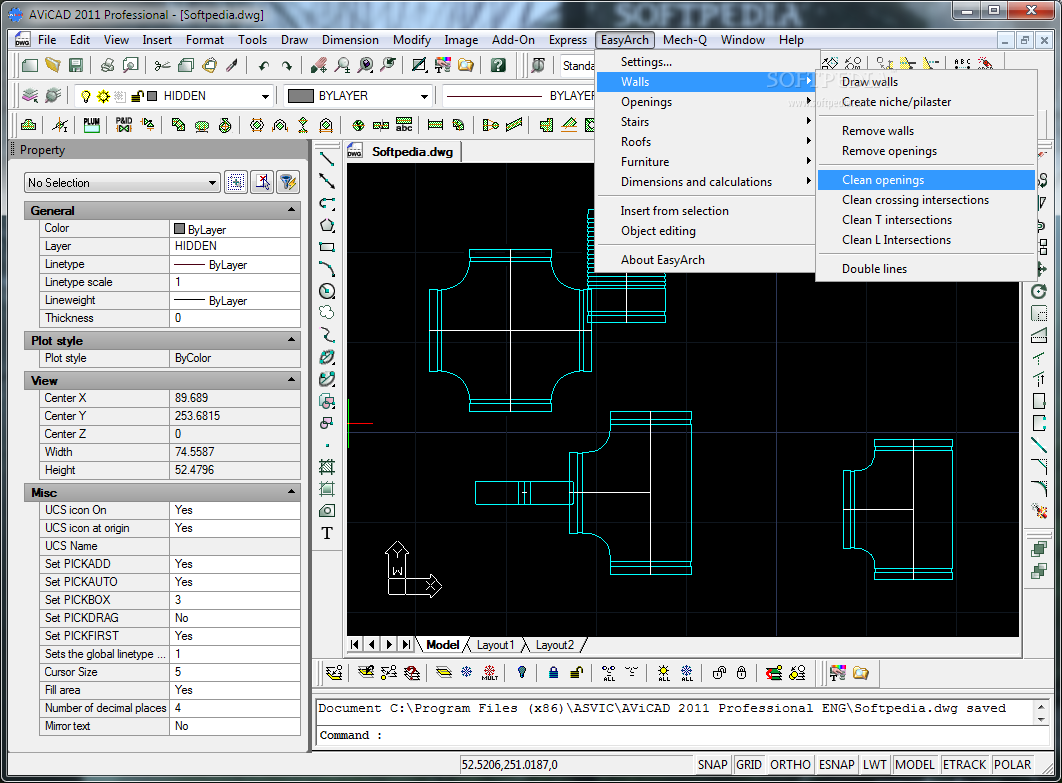Collapse the View property section
The image size is (1062, 783).
pyautogui.click(x=291, y=380)
